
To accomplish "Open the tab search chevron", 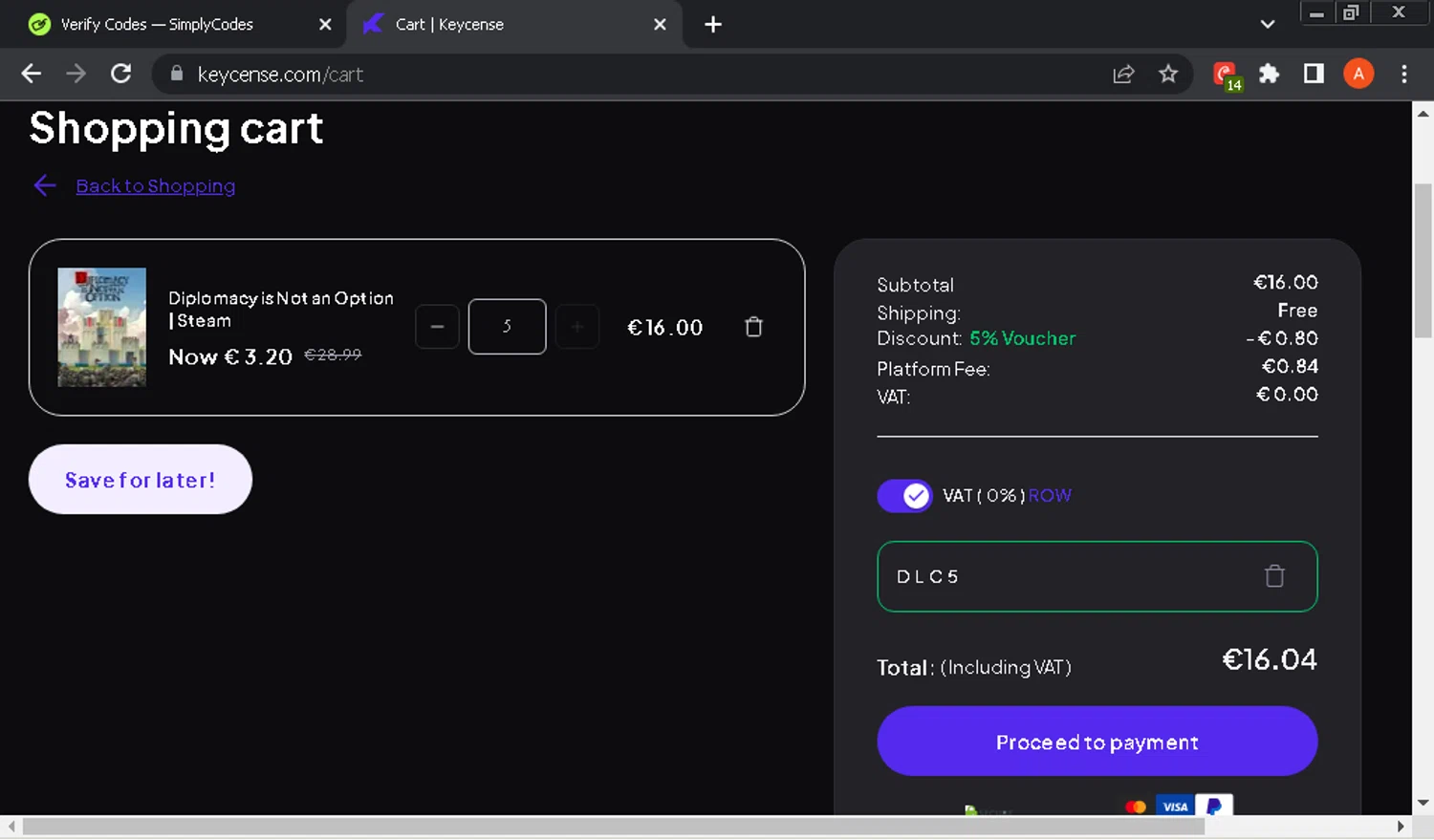I will 1268,25.
